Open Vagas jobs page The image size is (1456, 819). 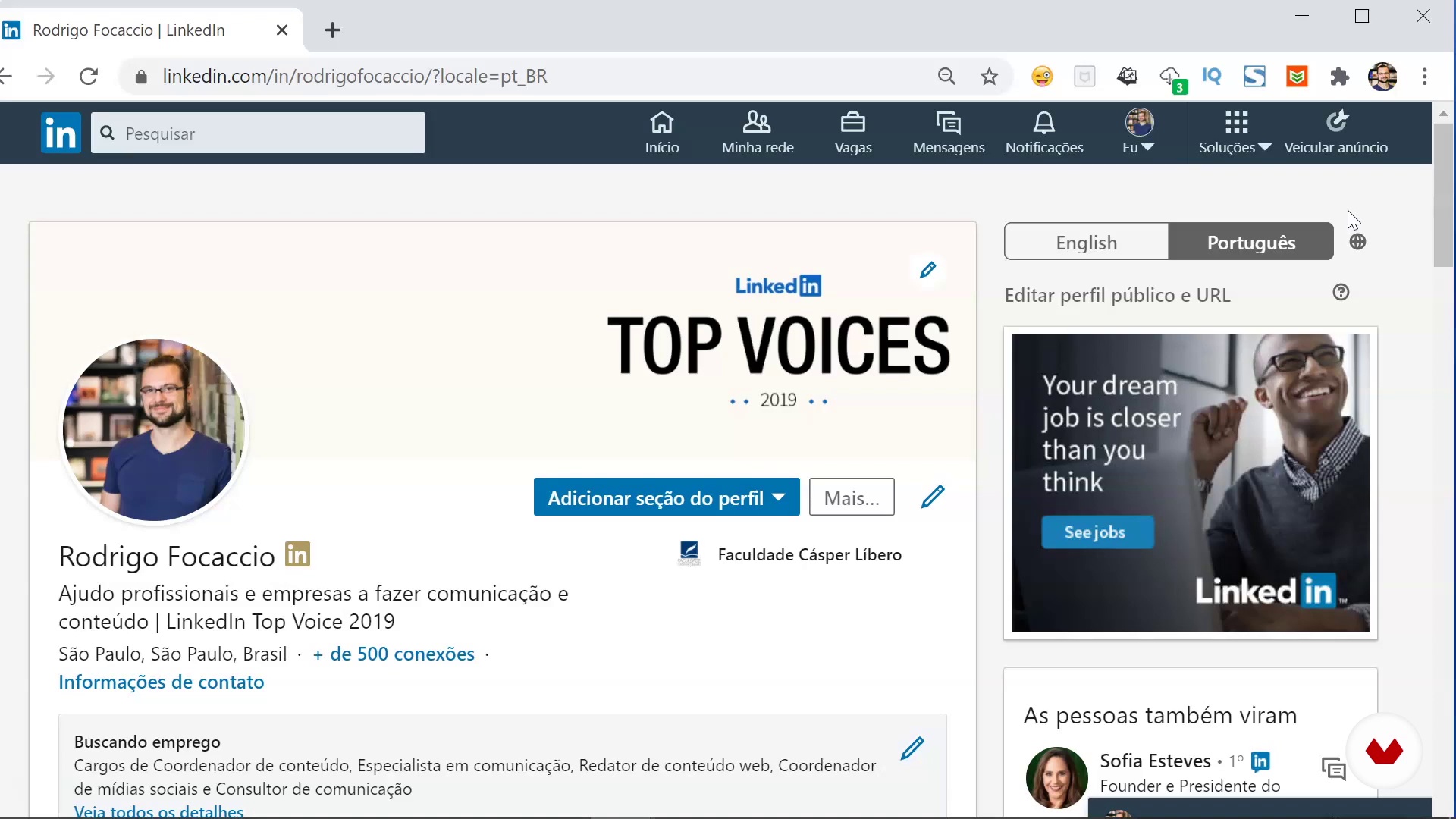[x=853, y=133]
